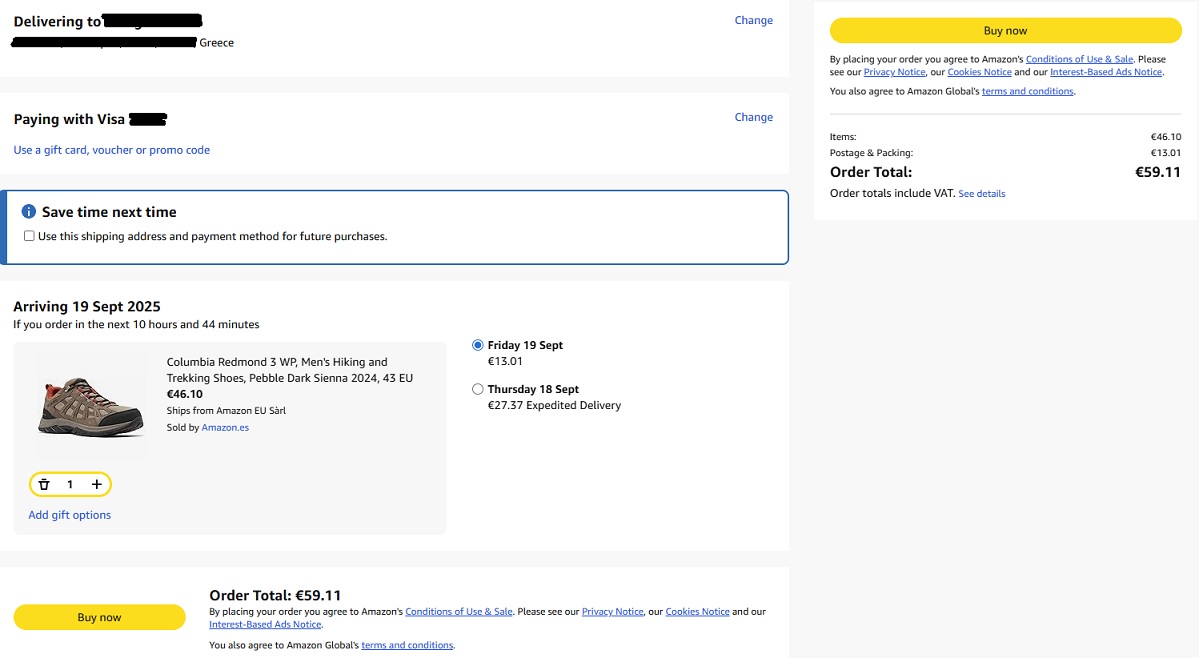The width and height of the screenshot is (1199, 658).
Task: Click the Greece text in the delivery address
Action: [216, 44]
